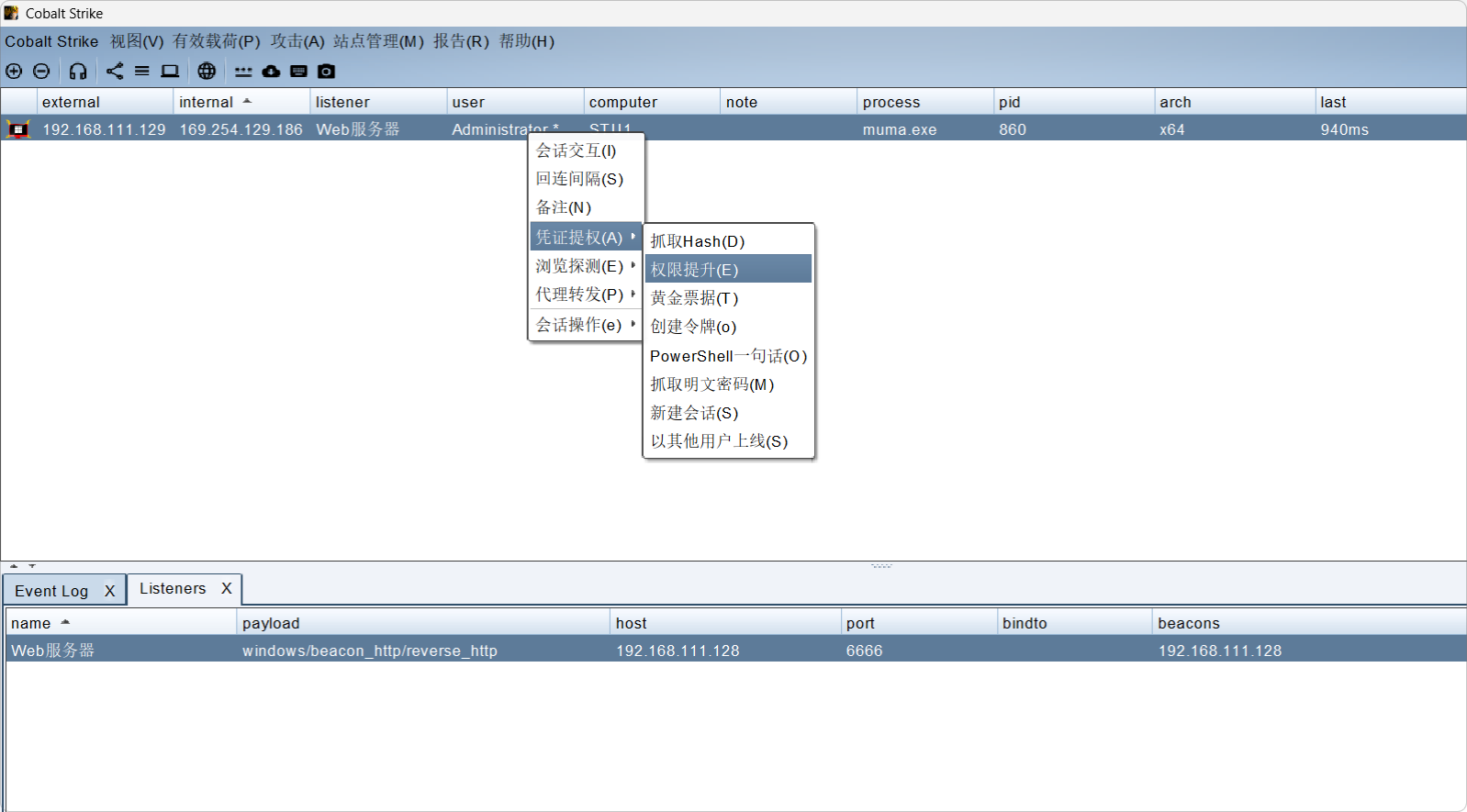Select 创建令牌(o) in submenu

pyautogui.click(x=728, y=327)
